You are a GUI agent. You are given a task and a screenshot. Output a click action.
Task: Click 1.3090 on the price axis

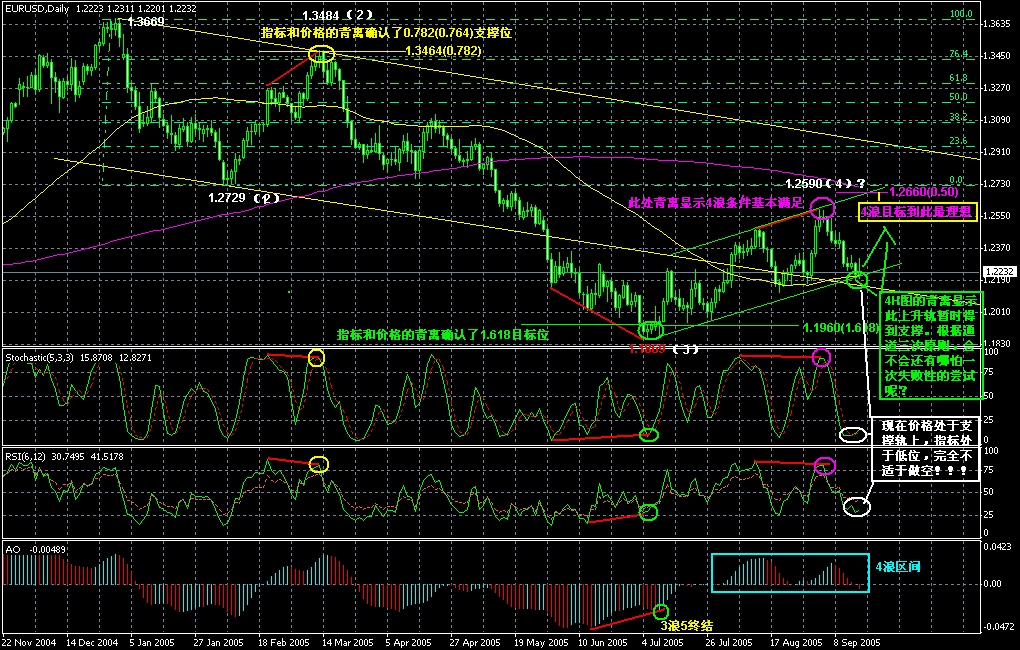[997, 120]
